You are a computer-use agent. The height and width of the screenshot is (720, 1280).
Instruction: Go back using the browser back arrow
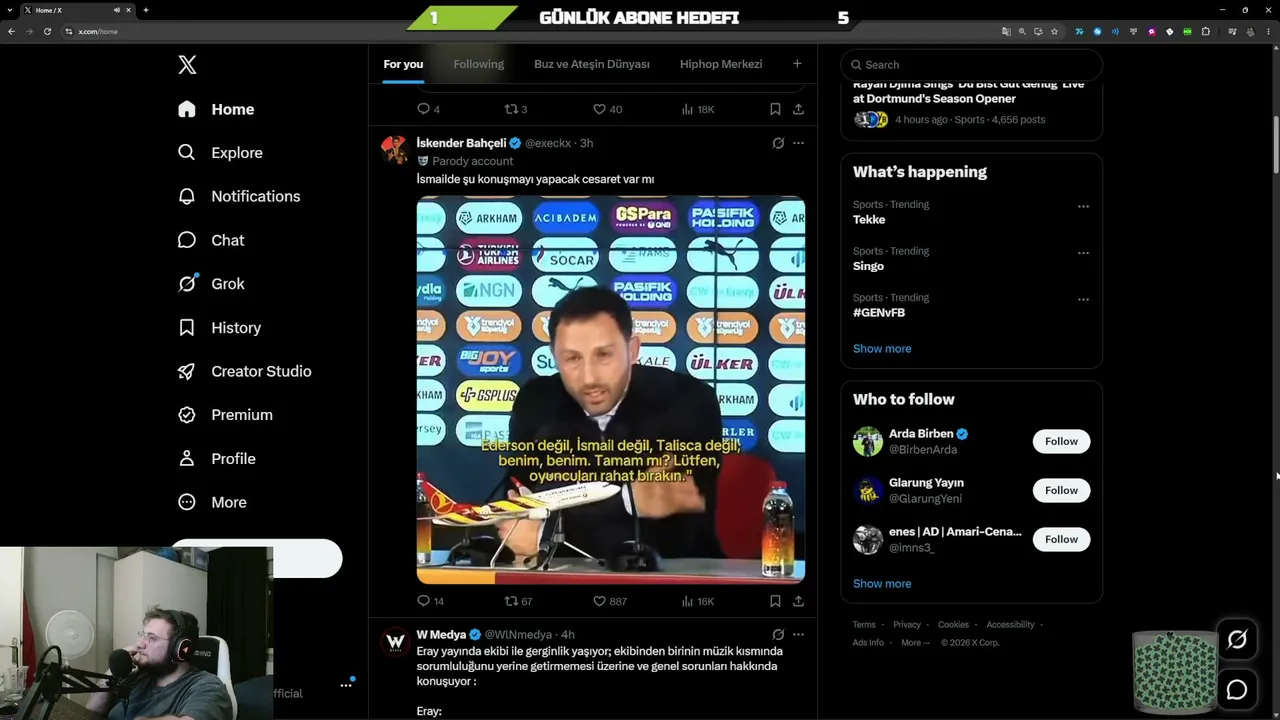tap(11, 31)
